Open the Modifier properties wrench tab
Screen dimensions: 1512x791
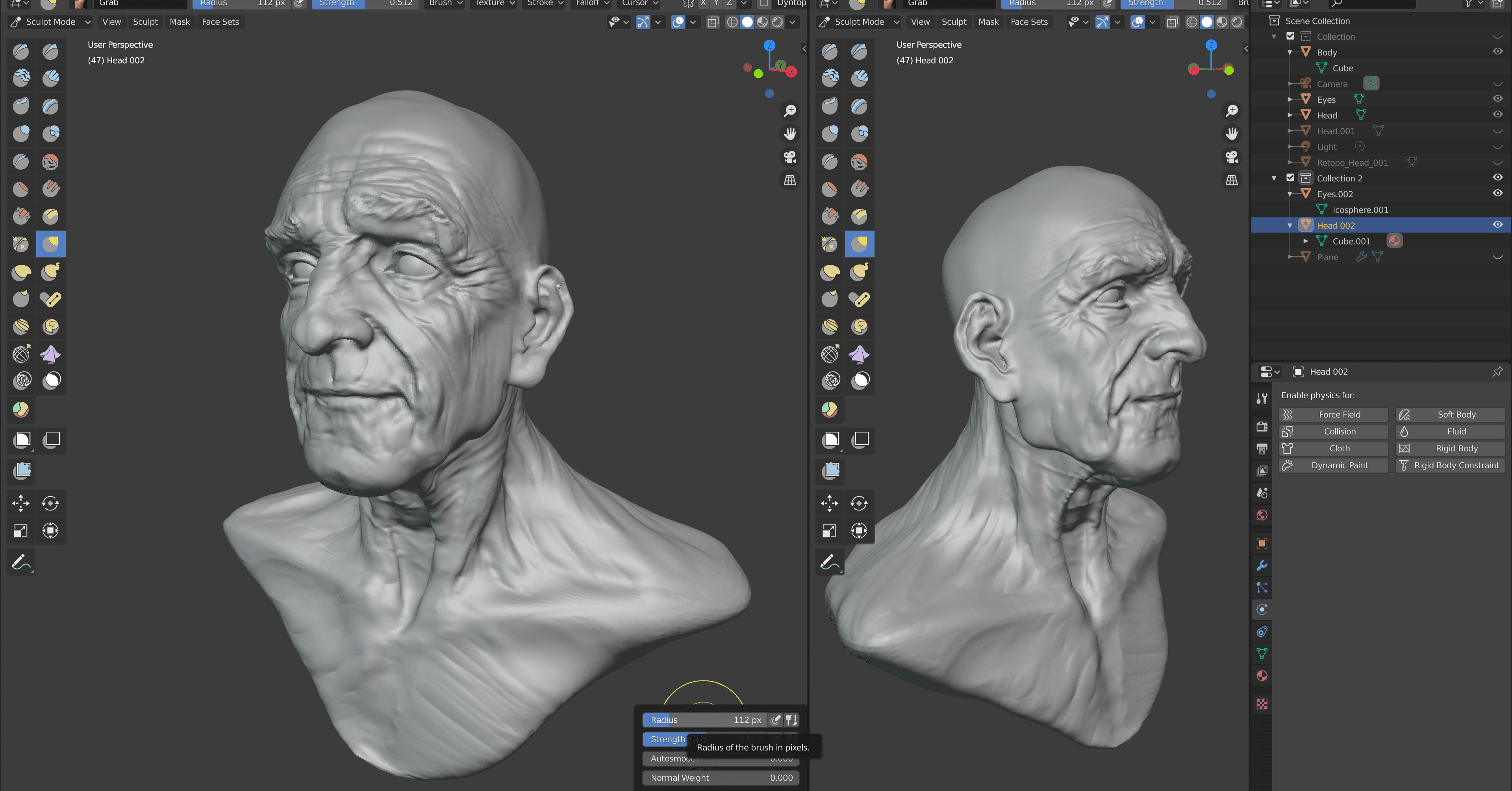pyautogui.click(x=1262, y=566)
